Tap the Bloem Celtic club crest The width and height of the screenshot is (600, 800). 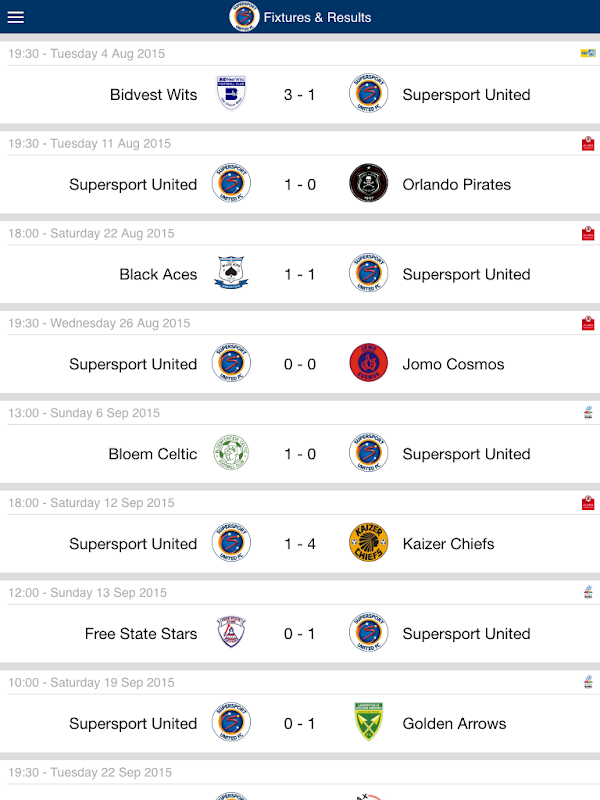231,453
